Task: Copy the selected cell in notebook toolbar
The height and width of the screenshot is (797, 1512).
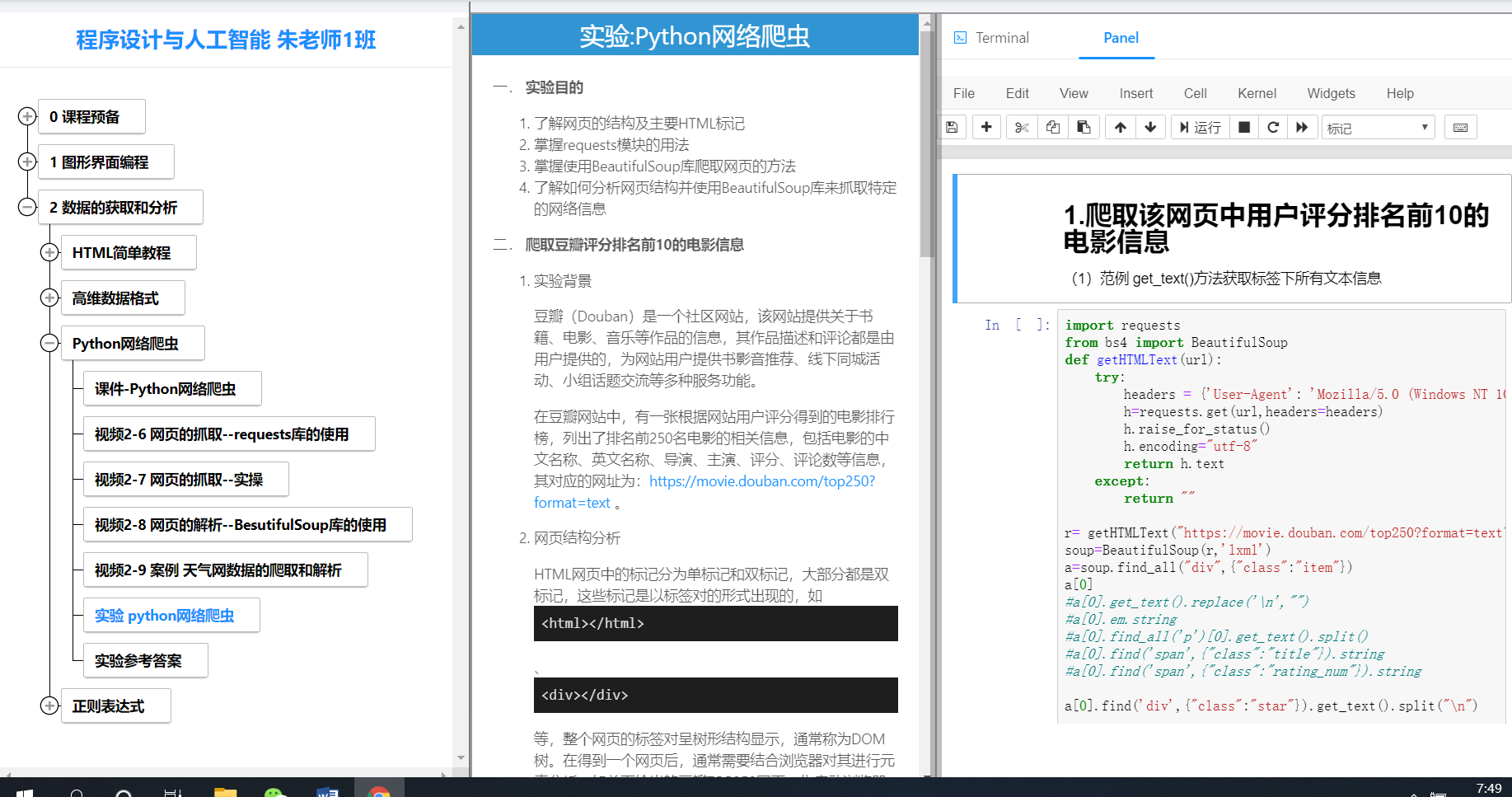Action: (x=1053, y=128)
